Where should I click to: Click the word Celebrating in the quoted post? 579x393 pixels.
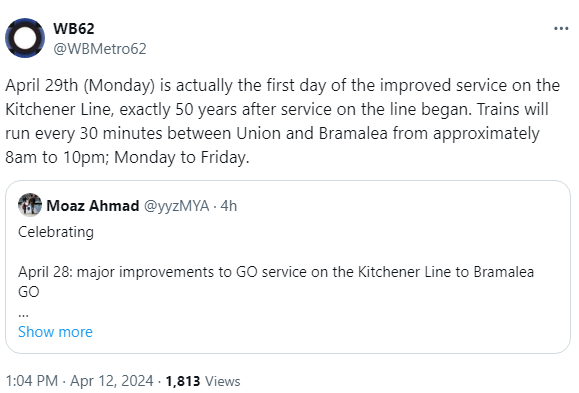[56, 232]
